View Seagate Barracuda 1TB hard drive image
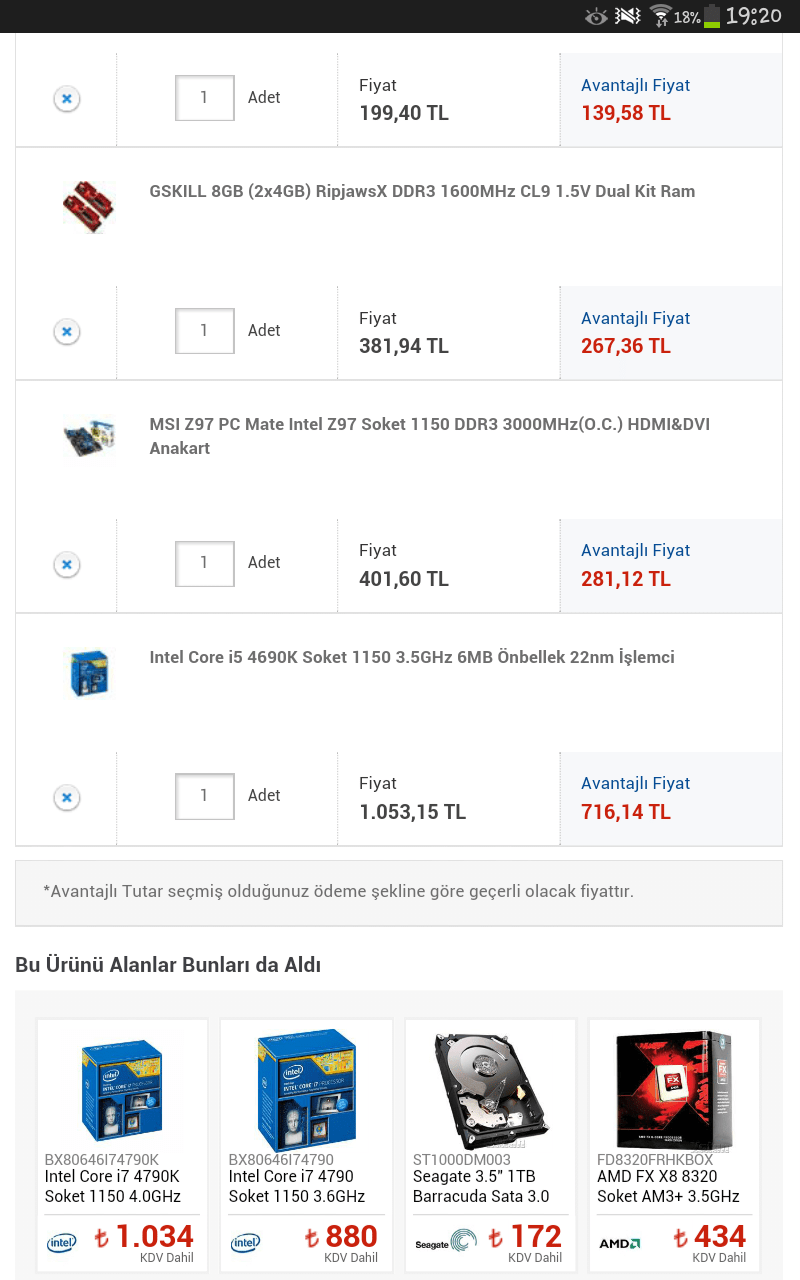Screen dimensions: 800x1280 pyautogui.click(x=490, y=1090)
